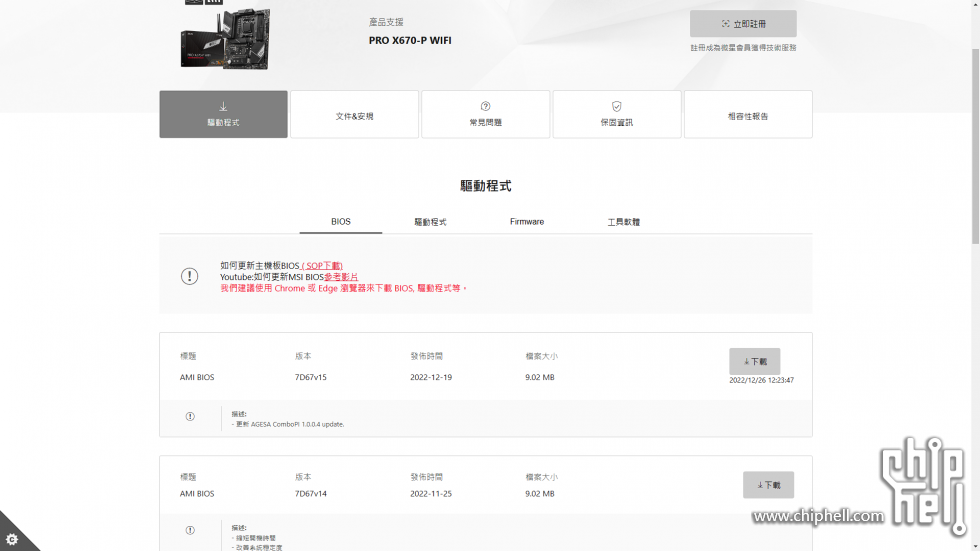Click the PRO X670-P WIFI product thumbnail
The width and height of the screenshot is (980, 551).
[x=226, y=39]
